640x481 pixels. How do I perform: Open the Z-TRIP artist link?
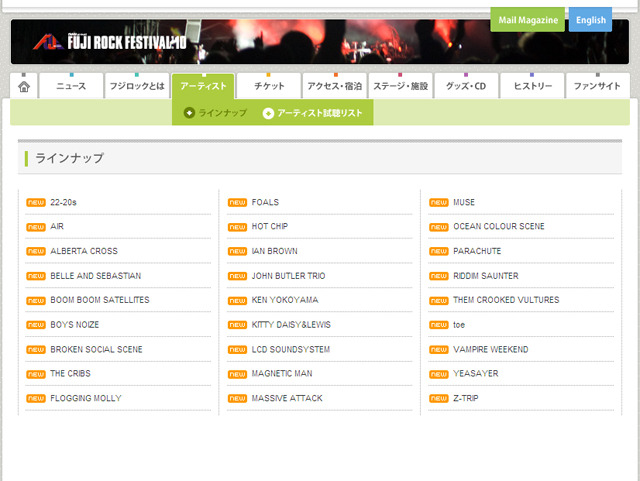coord(466,398)
